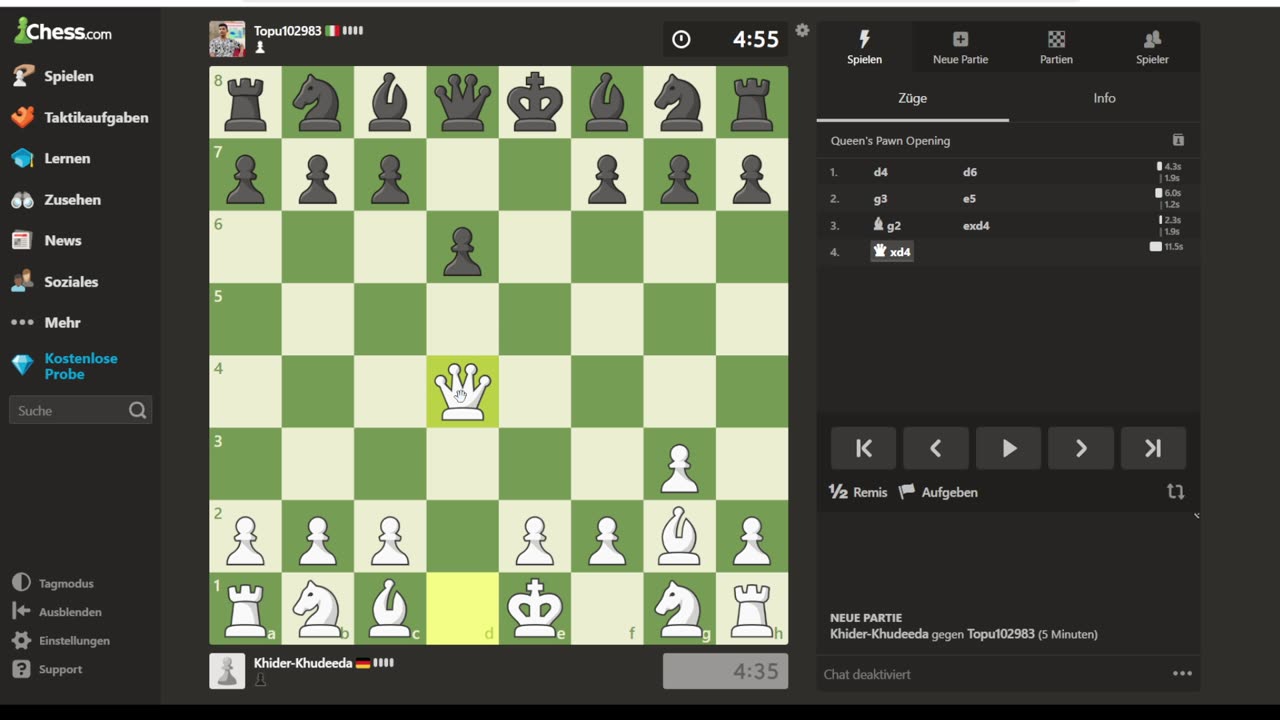This screenshot has height=720, width=1280.
Task: Click the white rook on a1
Action: click(x=245, y=608)
